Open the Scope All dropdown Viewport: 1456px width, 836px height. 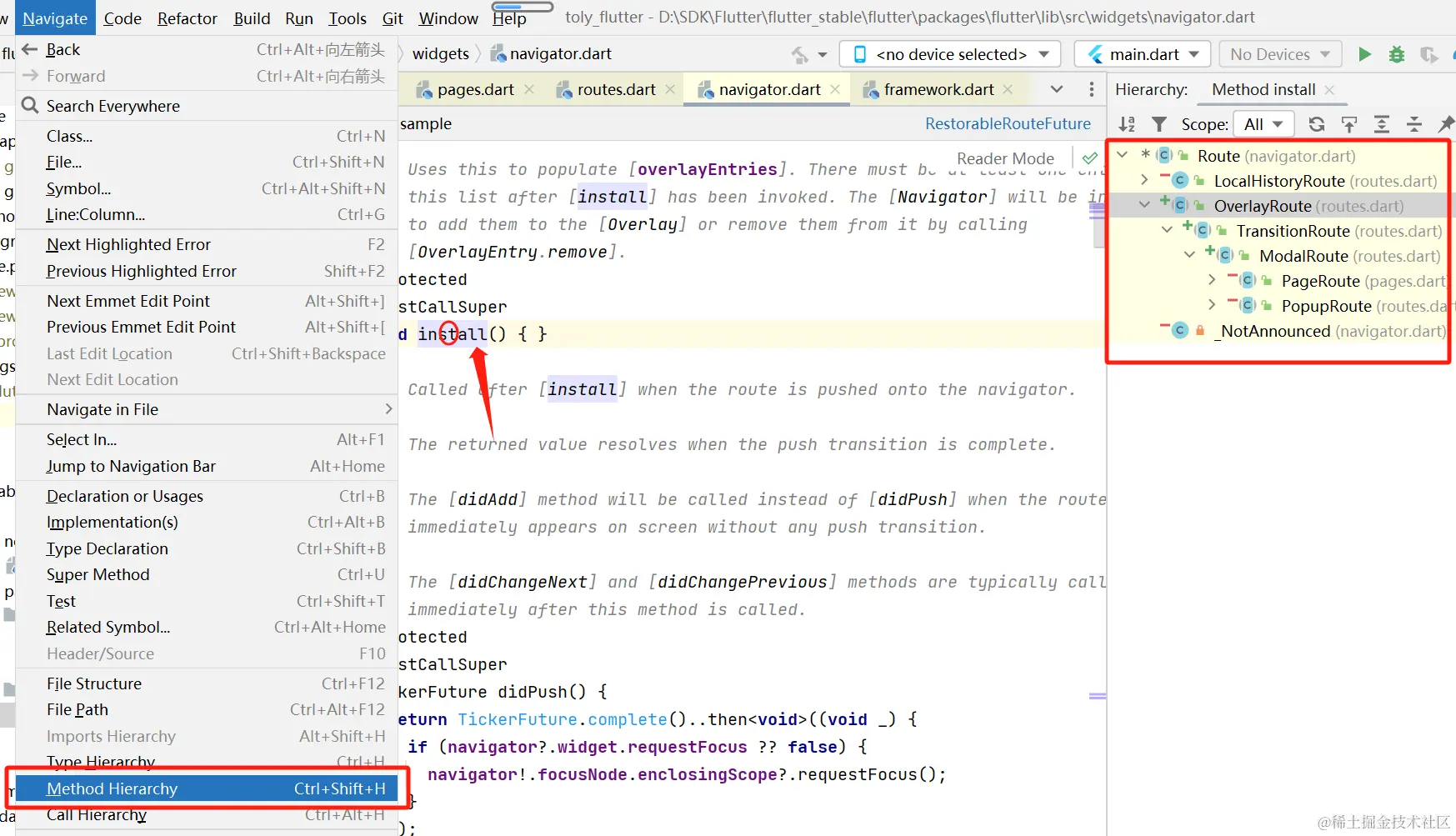click(x=1263, y=124)
